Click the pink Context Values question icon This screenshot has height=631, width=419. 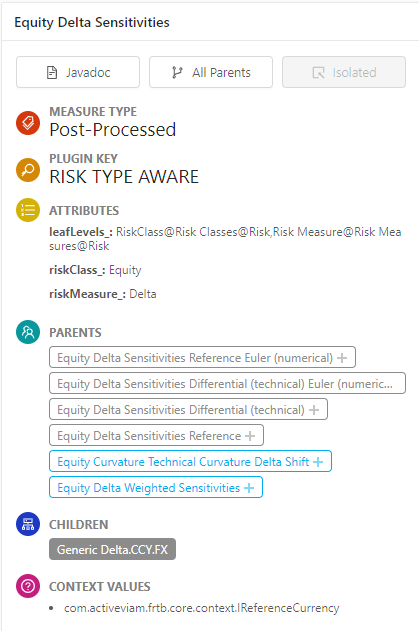(28, 586)
